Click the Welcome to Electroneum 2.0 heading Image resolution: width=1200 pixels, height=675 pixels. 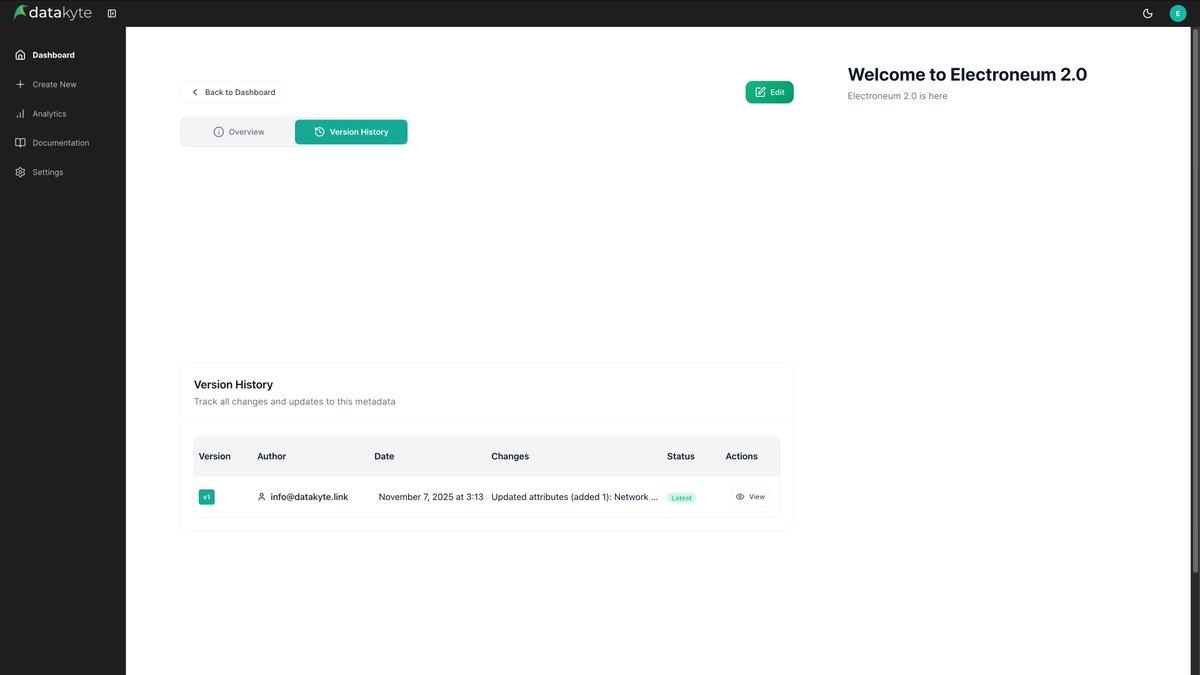(967, 74)
